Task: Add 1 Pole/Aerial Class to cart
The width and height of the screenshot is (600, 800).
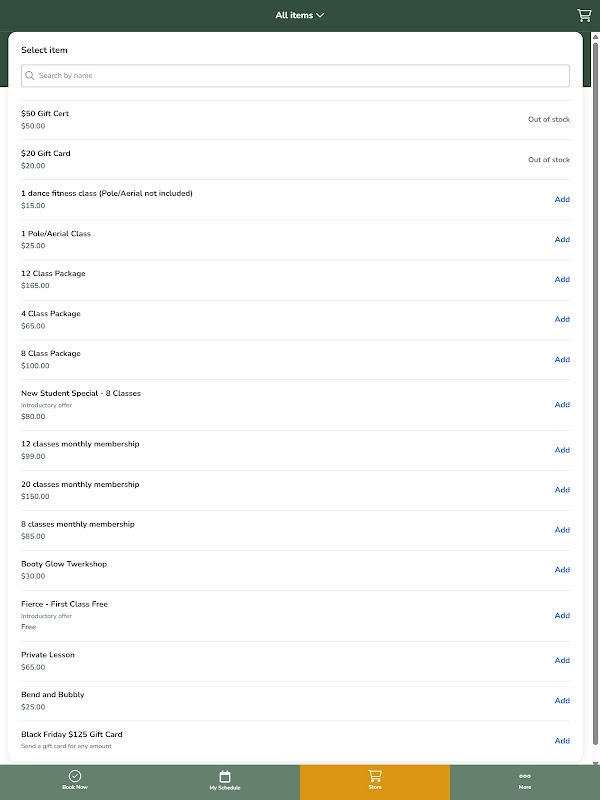Action: pos(562,240)
